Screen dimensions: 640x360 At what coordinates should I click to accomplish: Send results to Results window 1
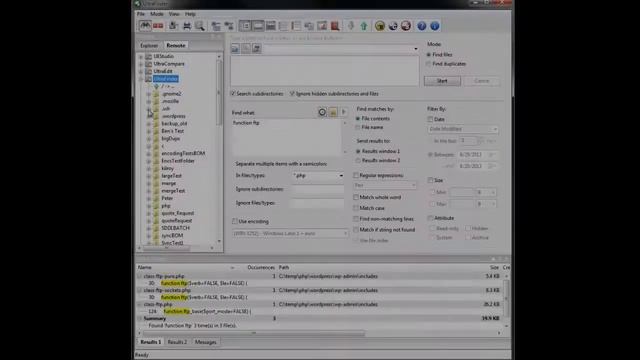tap(358, 151)
